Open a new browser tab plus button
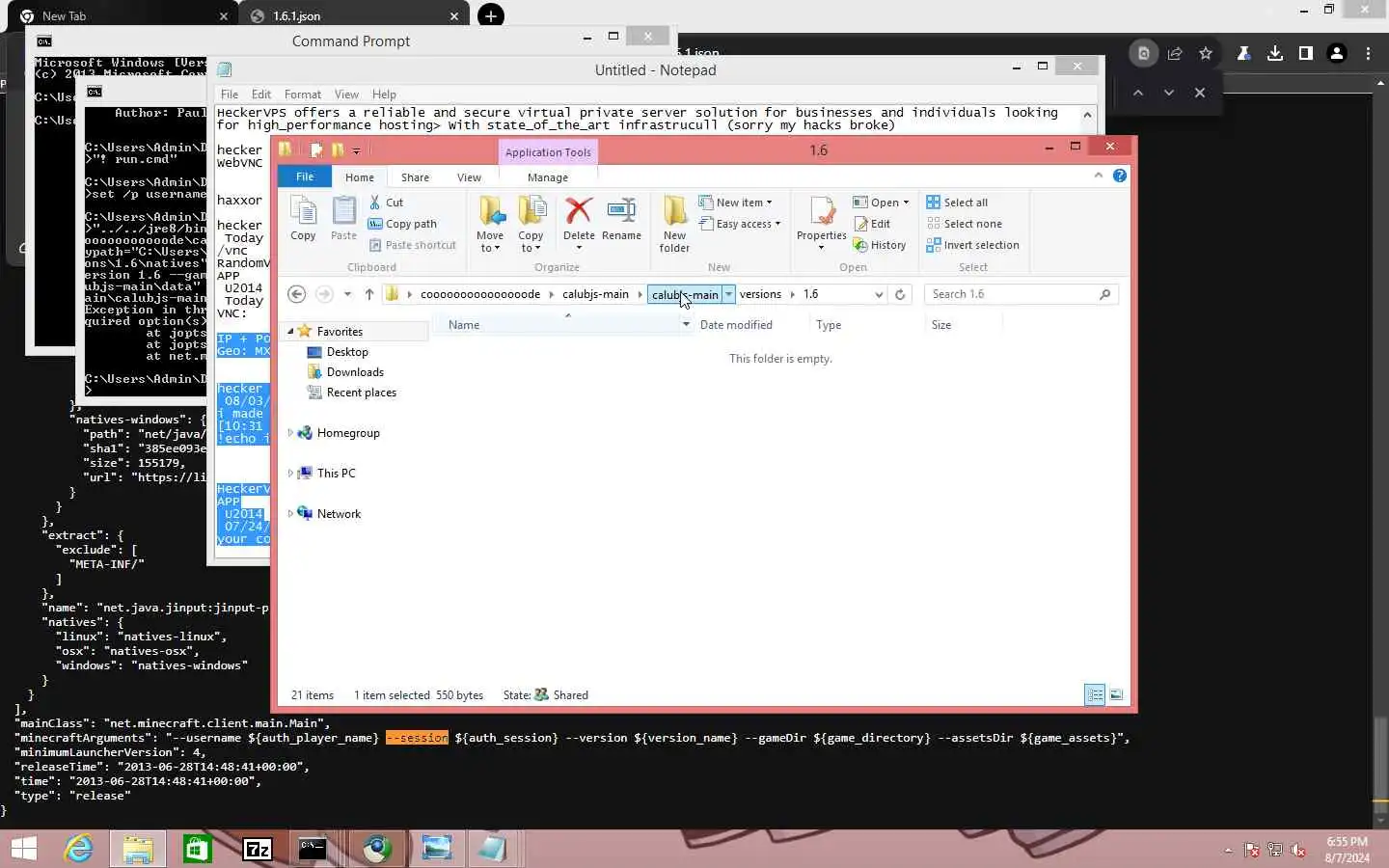This screenshot has width=1389, height=868. click(490, 15)
